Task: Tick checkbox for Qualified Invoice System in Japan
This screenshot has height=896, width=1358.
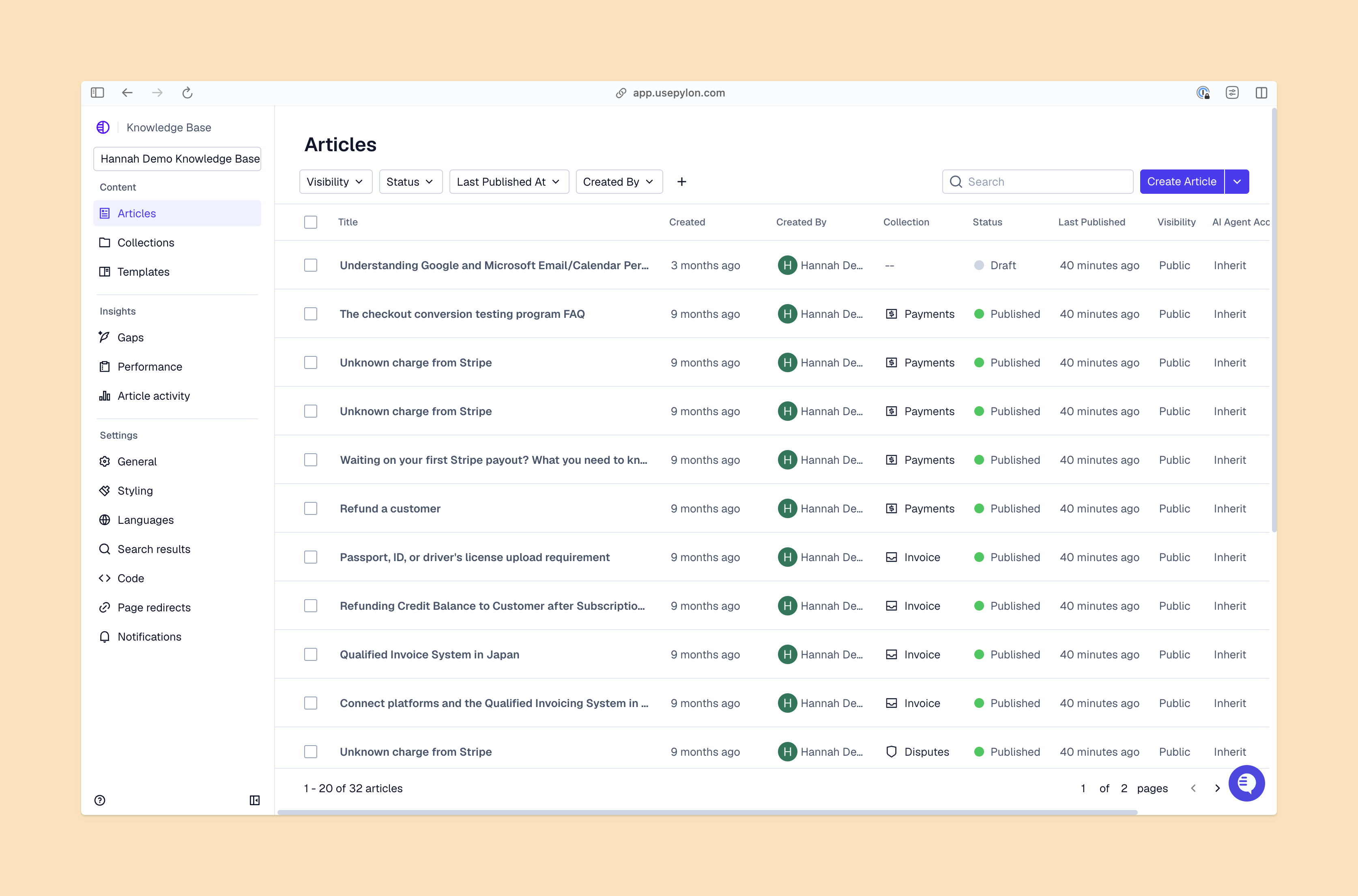Action: [310, 654]
